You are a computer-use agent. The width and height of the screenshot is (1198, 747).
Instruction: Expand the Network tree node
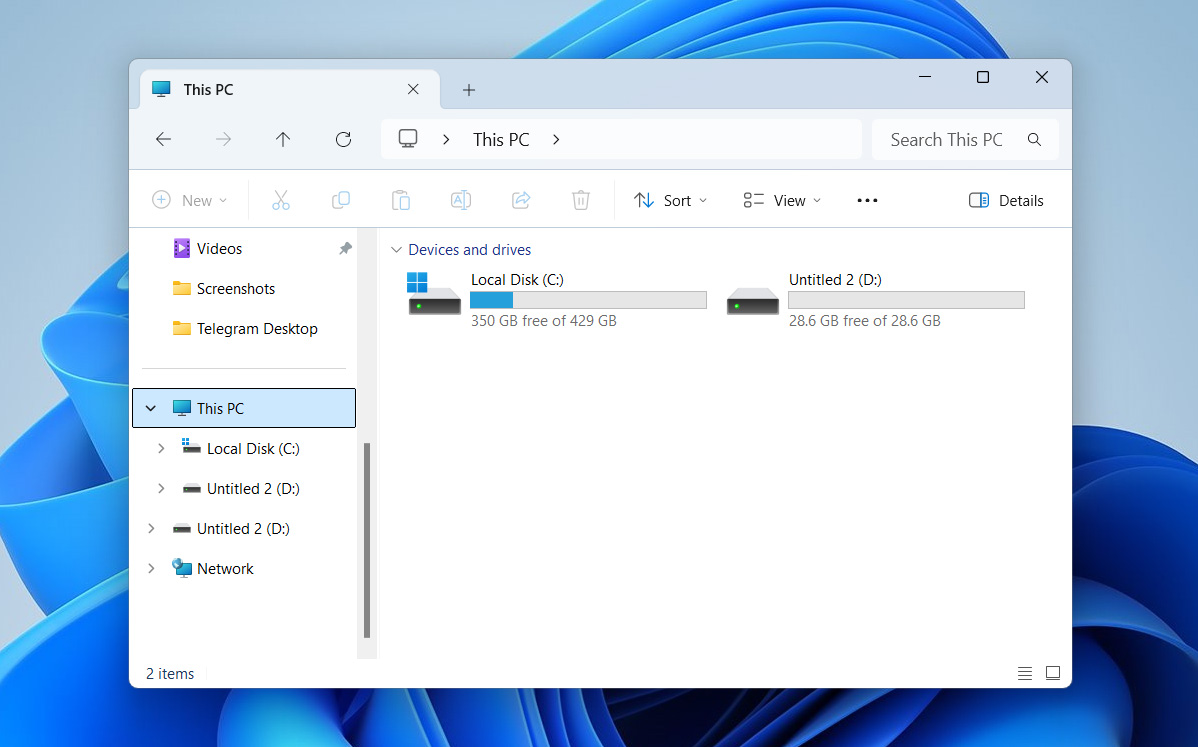tap(151, 568)
